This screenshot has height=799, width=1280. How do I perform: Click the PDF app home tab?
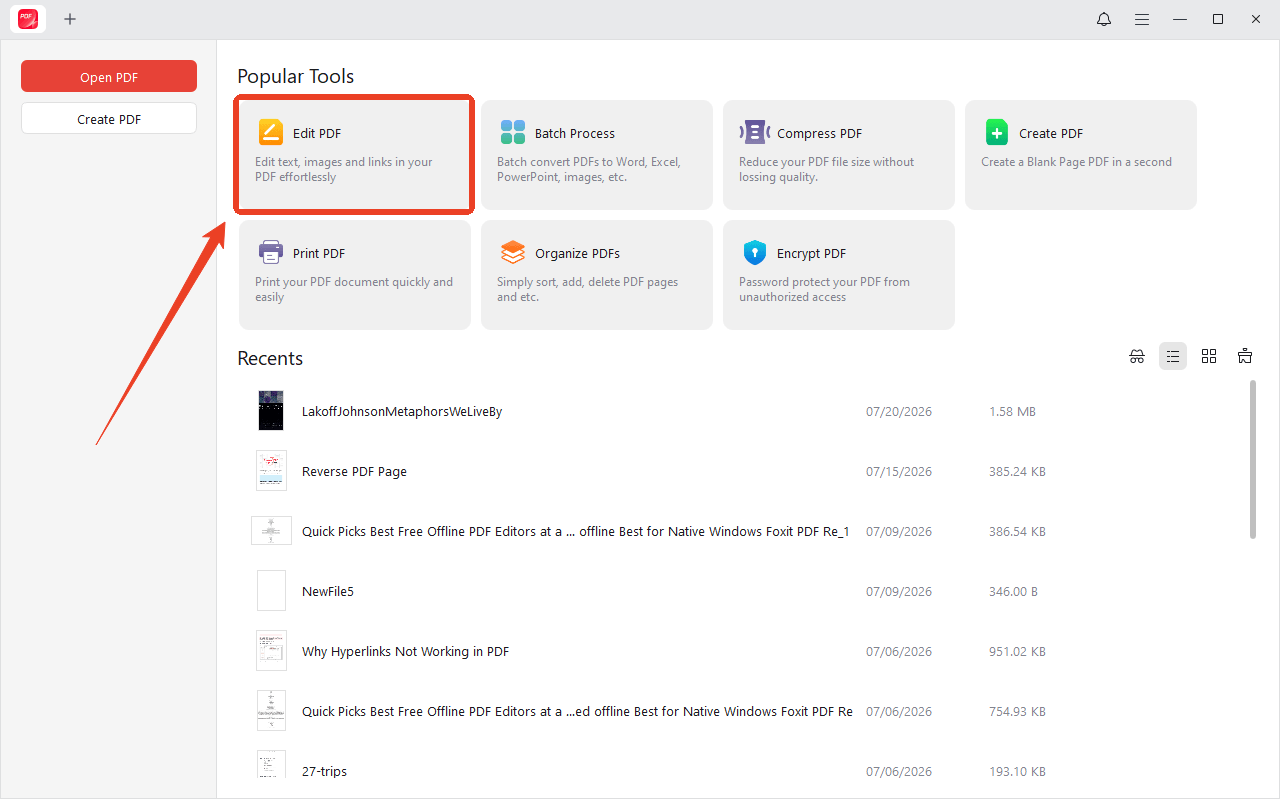click(x=28, y=19)
